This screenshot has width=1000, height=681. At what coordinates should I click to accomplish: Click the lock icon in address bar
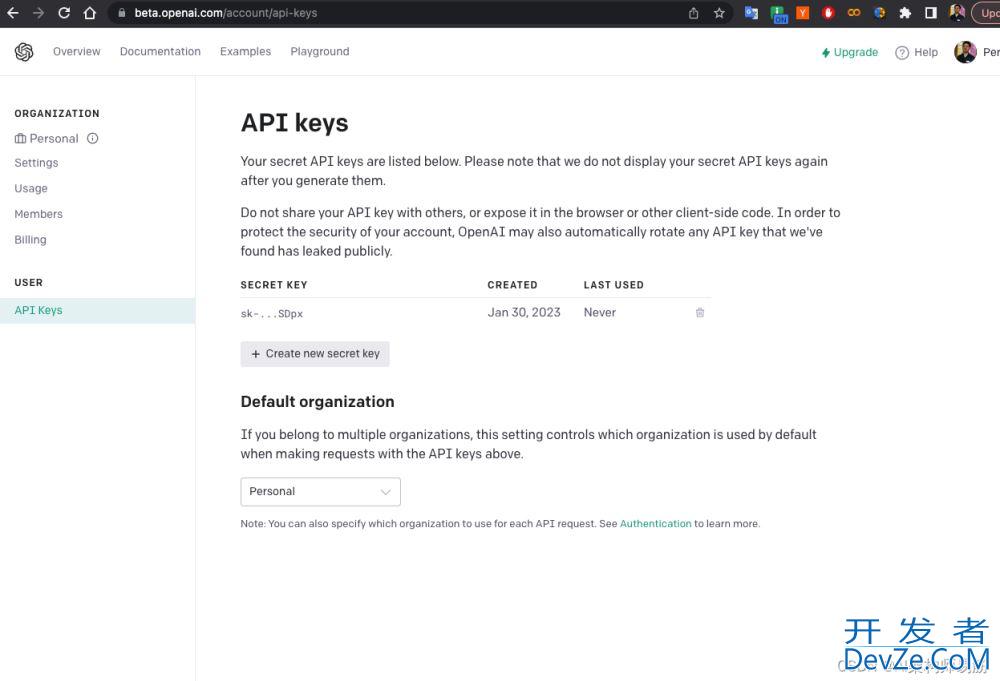coord(122,13)
